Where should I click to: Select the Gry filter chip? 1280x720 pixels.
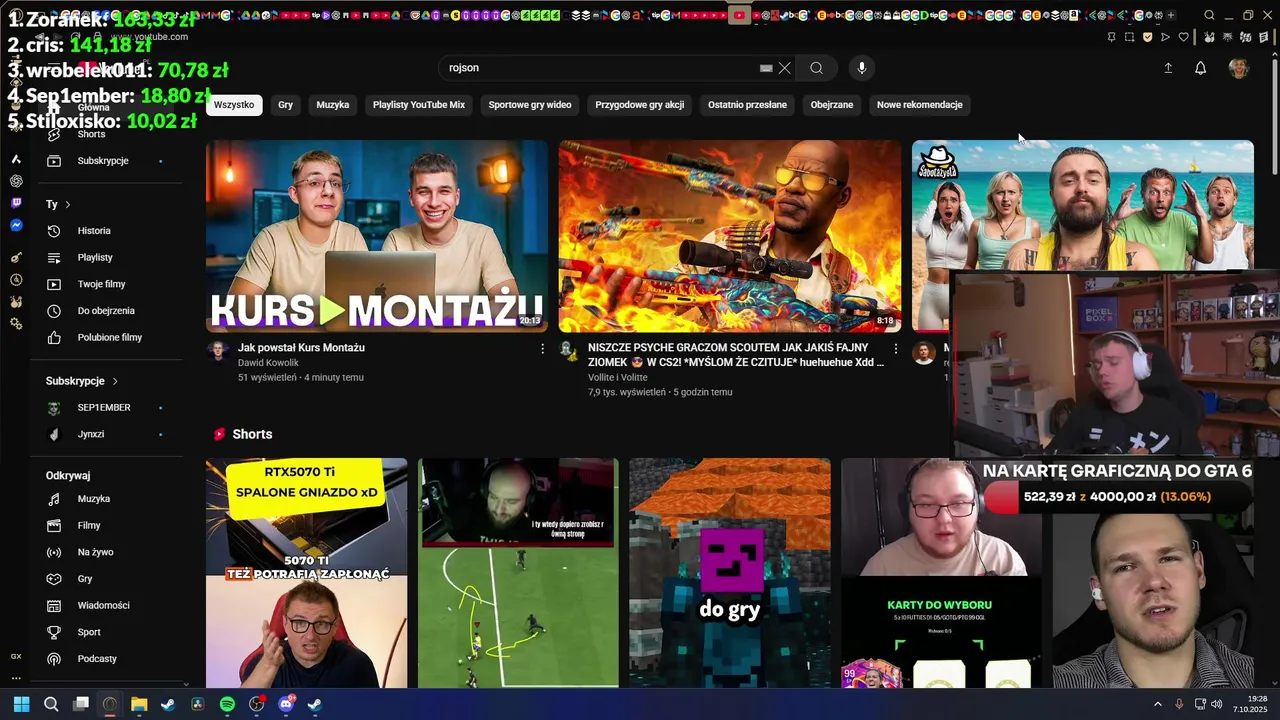pos(285,105)
